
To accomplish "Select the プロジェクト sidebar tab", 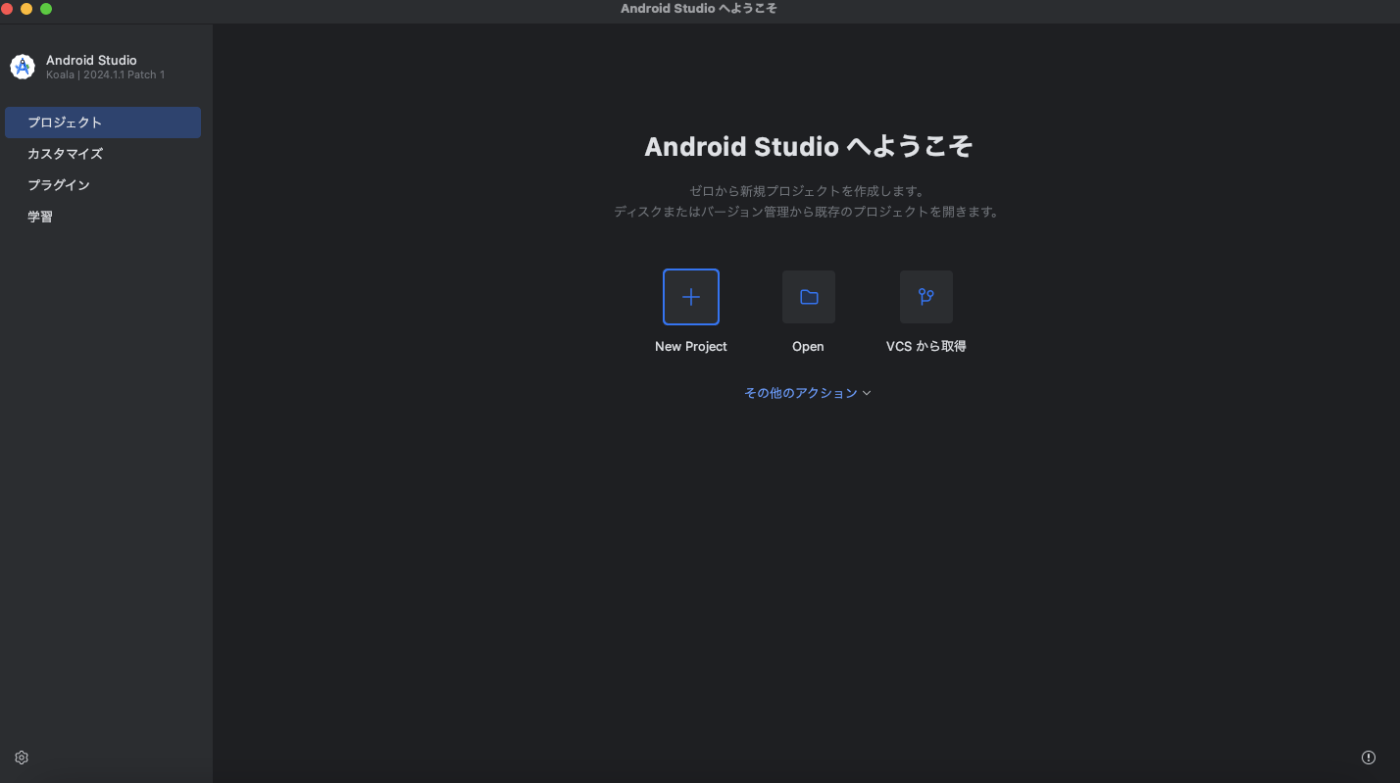I will tap(103, 123).
